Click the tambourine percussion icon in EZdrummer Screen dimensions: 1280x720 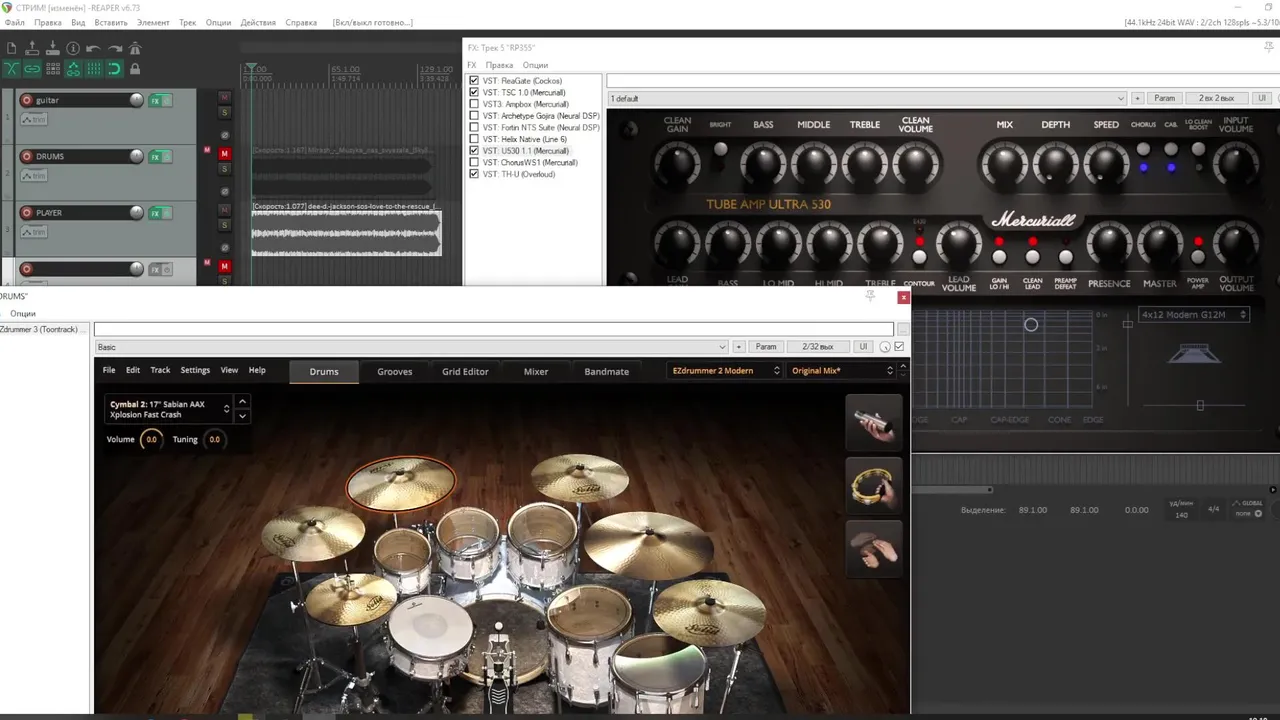pyautogui.click(x=874, y=486)
